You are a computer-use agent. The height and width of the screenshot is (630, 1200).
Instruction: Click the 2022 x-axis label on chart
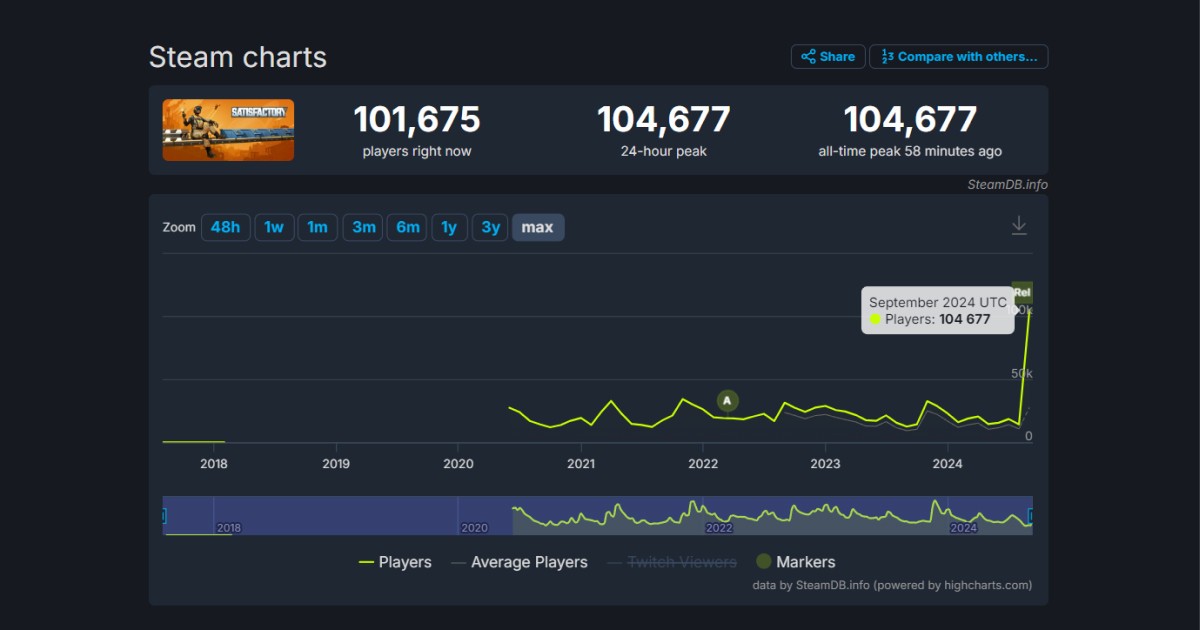coord(703,463)
